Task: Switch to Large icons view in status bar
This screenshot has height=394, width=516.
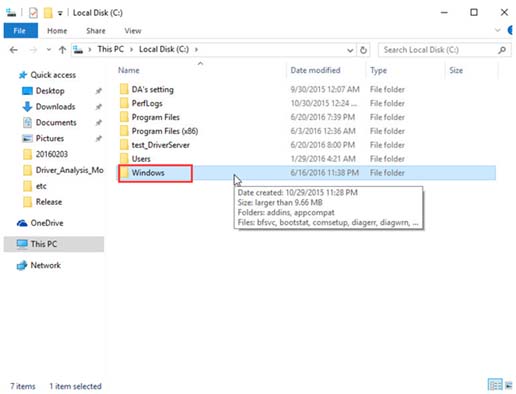Action: pyautogui.click(x=508, y=385)
